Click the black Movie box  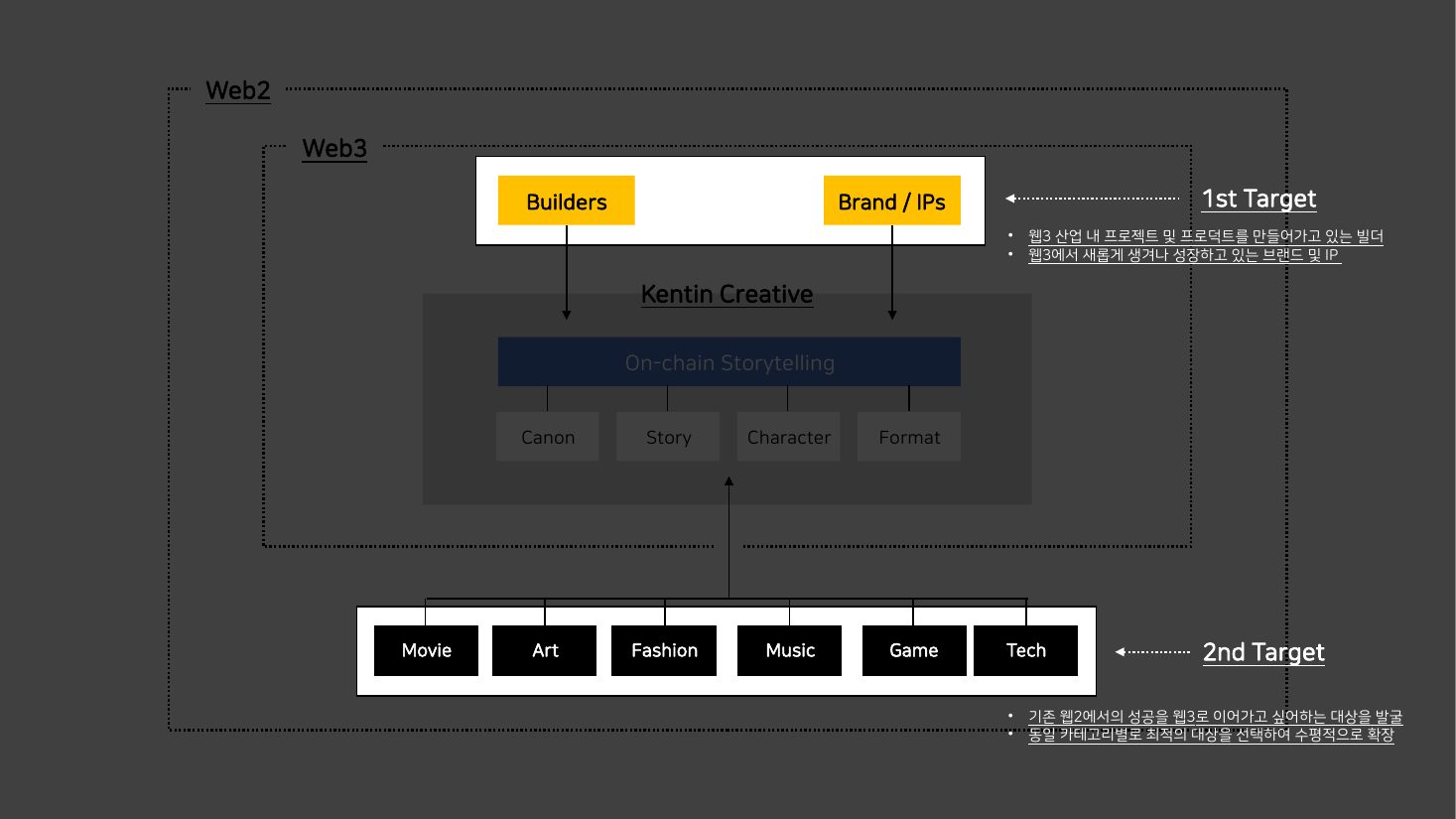[426, 650]
